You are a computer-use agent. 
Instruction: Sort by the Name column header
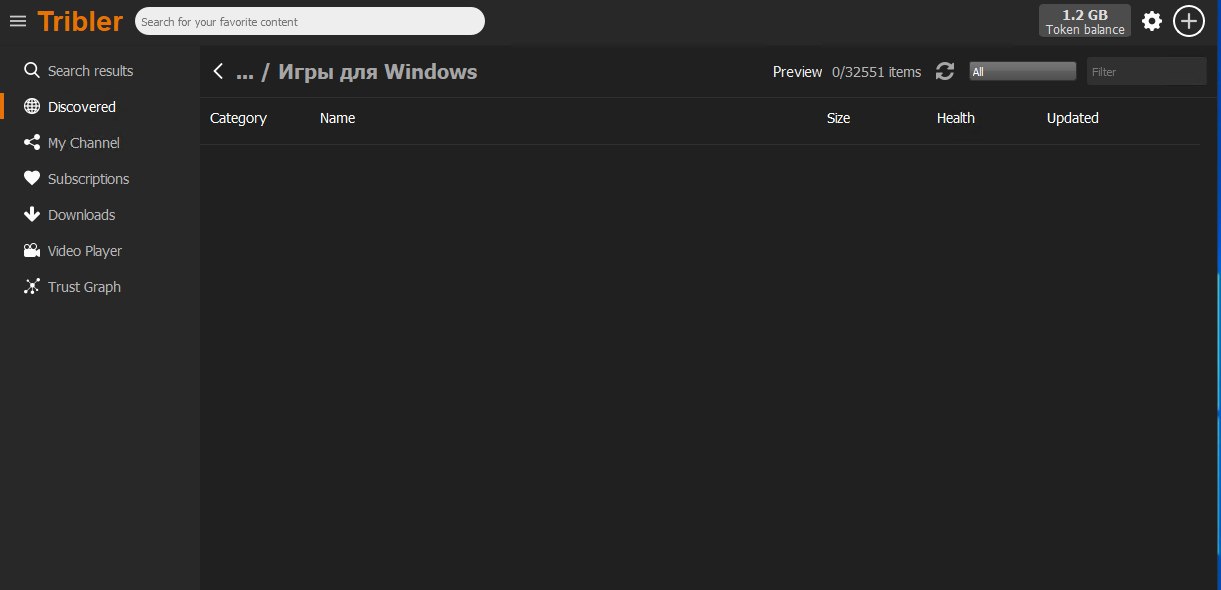click(x=337, y=118)
